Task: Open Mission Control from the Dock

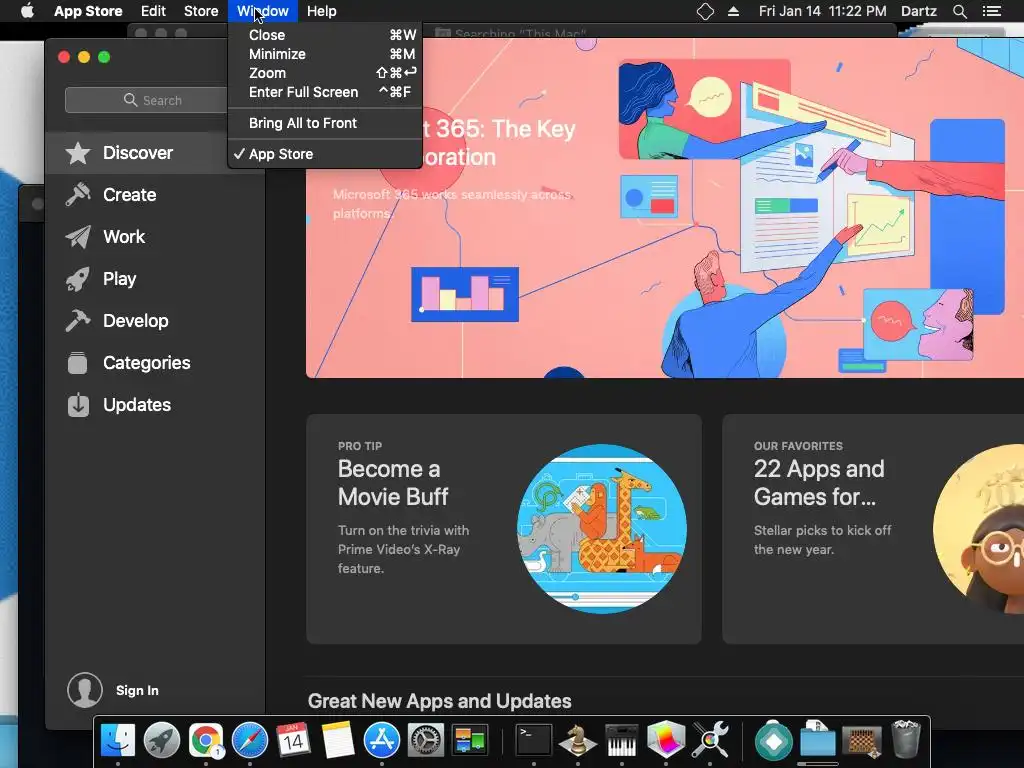Action: tap(470, 741)
